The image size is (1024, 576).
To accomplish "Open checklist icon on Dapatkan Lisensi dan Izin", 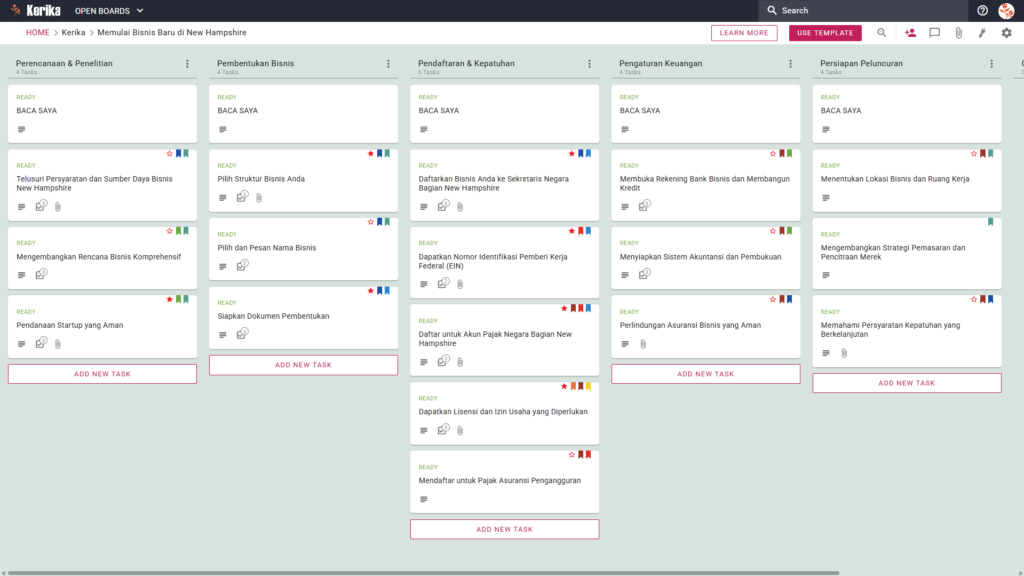I will tap(443, 430).
